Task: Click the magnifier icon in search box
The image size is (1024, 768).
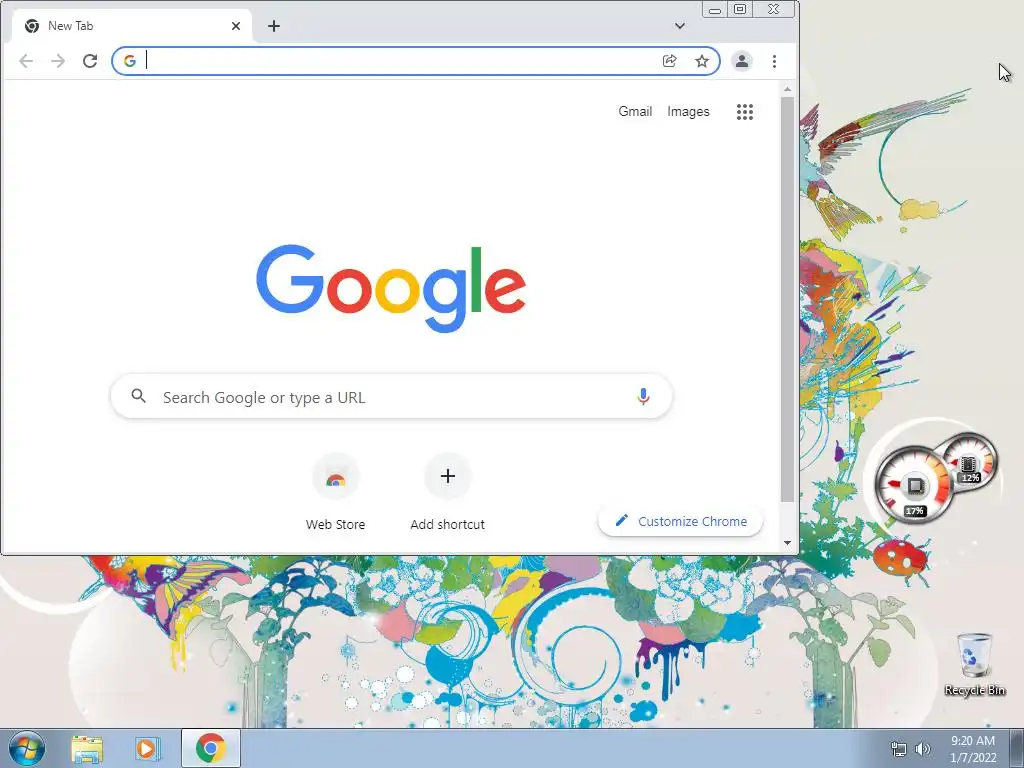Action: click(138, 396)
